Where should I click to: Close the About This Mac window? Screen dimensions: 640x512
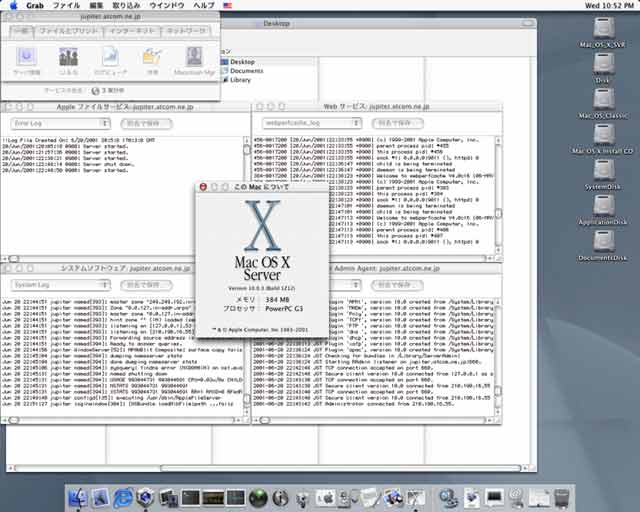click(203, 187)
